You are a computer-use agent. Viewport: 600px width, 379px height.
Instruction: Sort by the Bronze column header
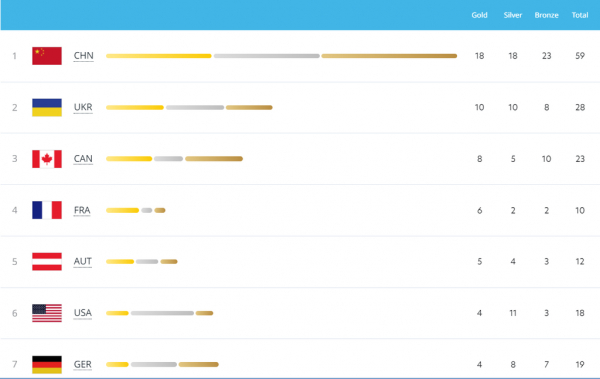pyautogui.click(x=546, y=15)
